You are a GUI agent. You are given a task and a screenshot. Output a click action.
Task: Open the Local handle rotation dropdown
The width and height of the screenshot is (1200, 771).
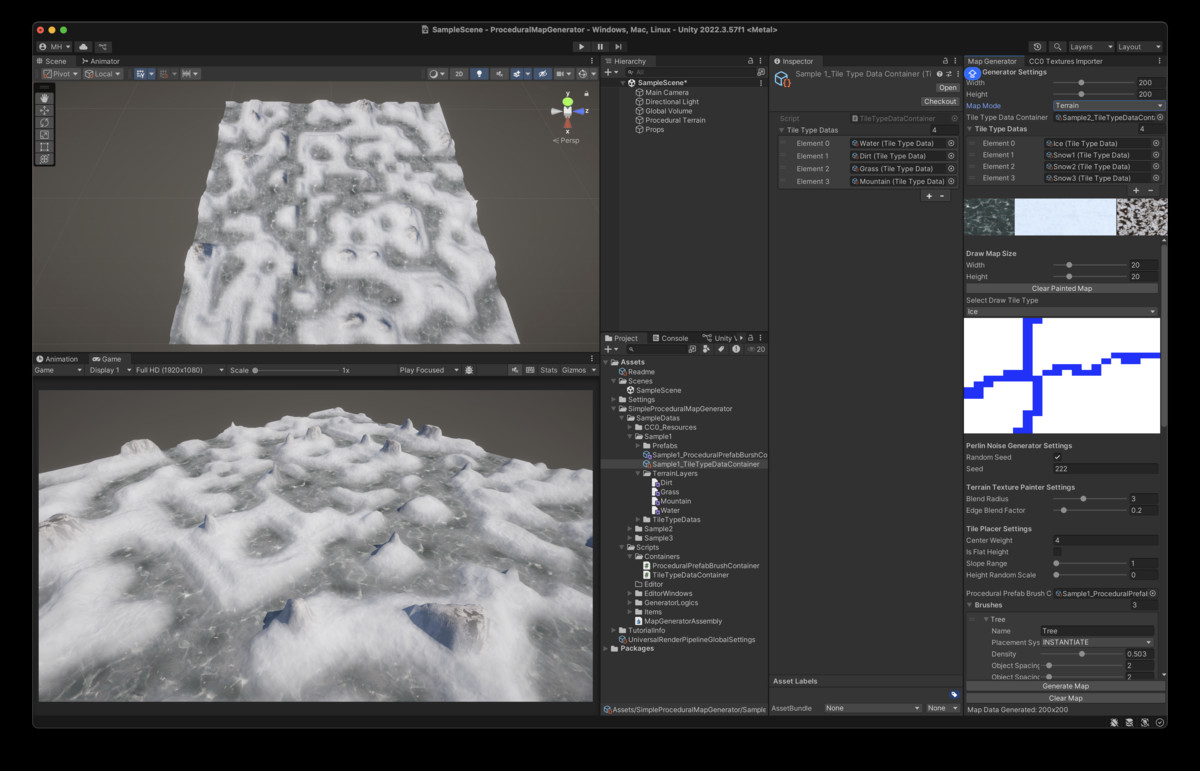tap(103, 74)
